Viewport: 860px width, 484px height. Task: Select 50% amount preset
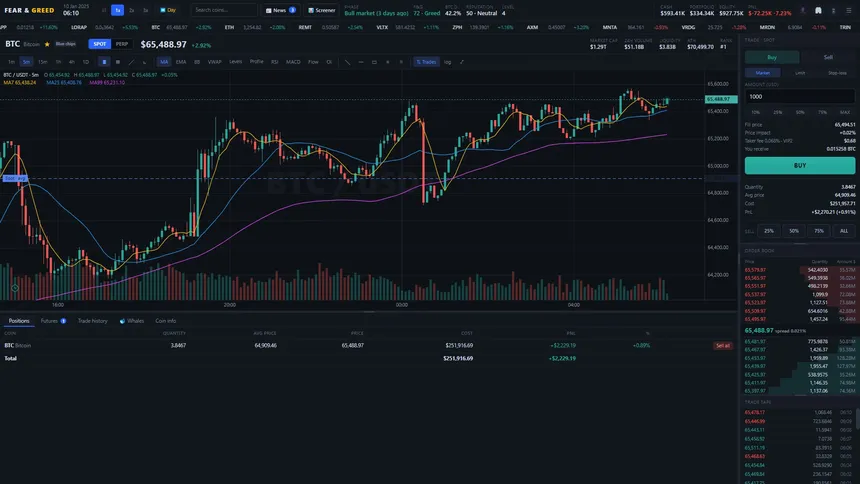click(800, 112)
